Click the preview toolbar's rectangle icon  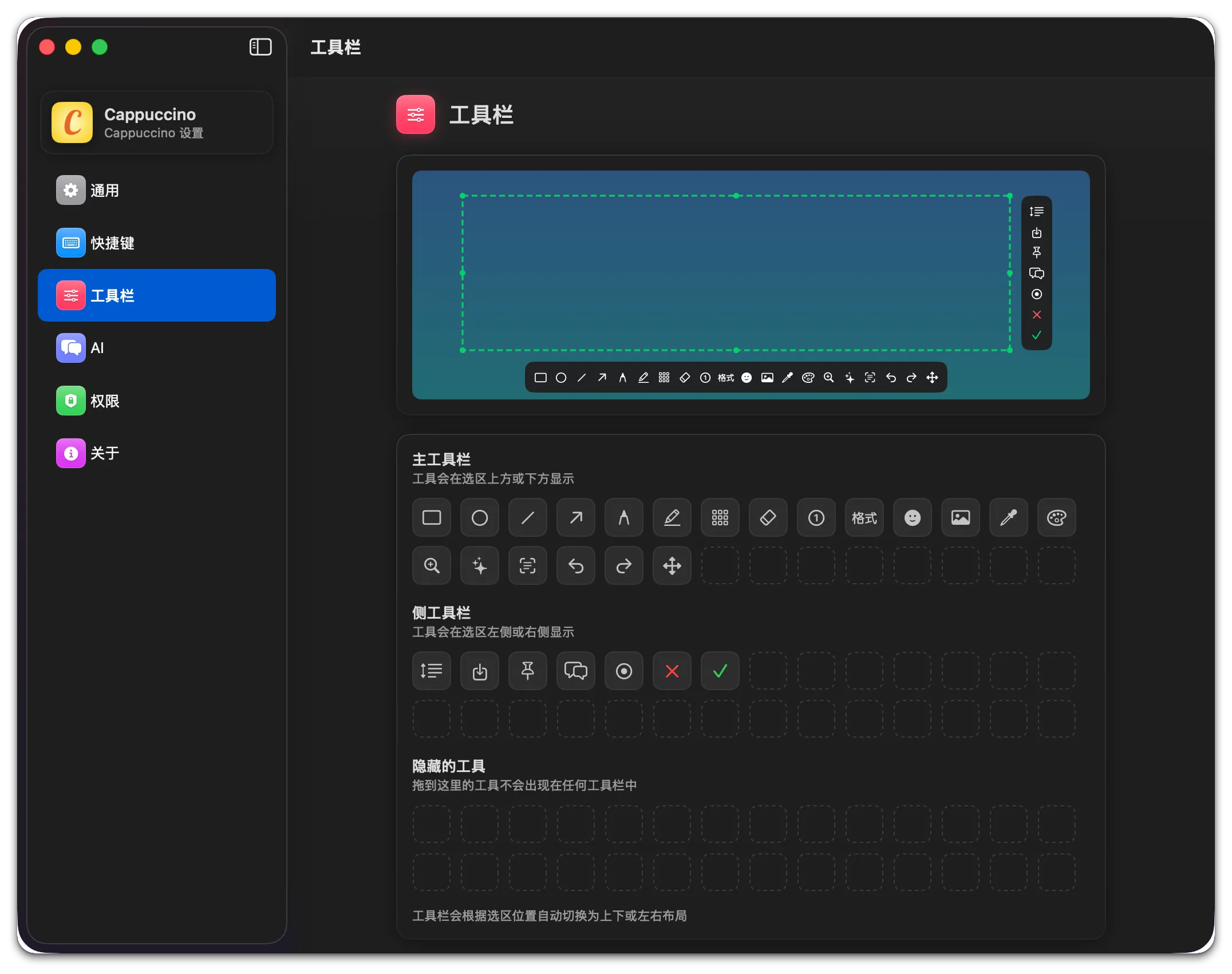click(x=540, y=378)
